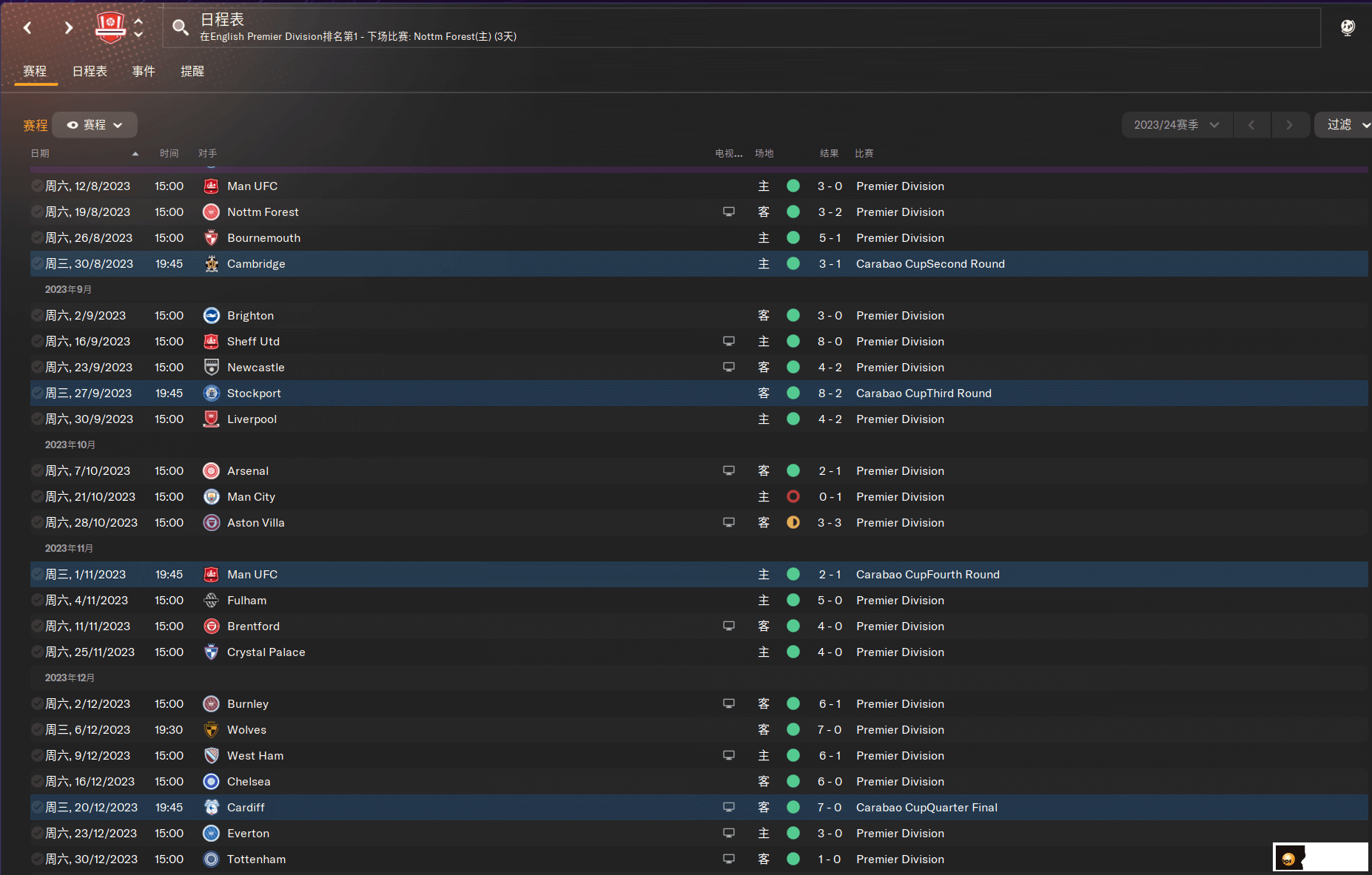Expand the 过滤 filter dropdown
Screen dimensions: 1372x875
tap(1345, 125)
